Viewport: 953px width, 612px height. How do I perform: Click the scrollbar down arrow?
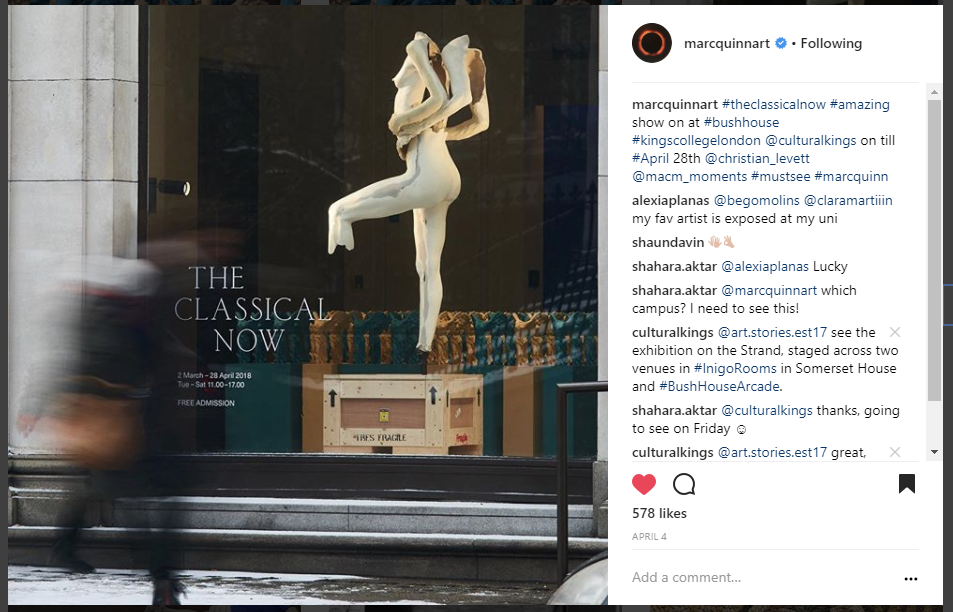[x=934, y=452]
